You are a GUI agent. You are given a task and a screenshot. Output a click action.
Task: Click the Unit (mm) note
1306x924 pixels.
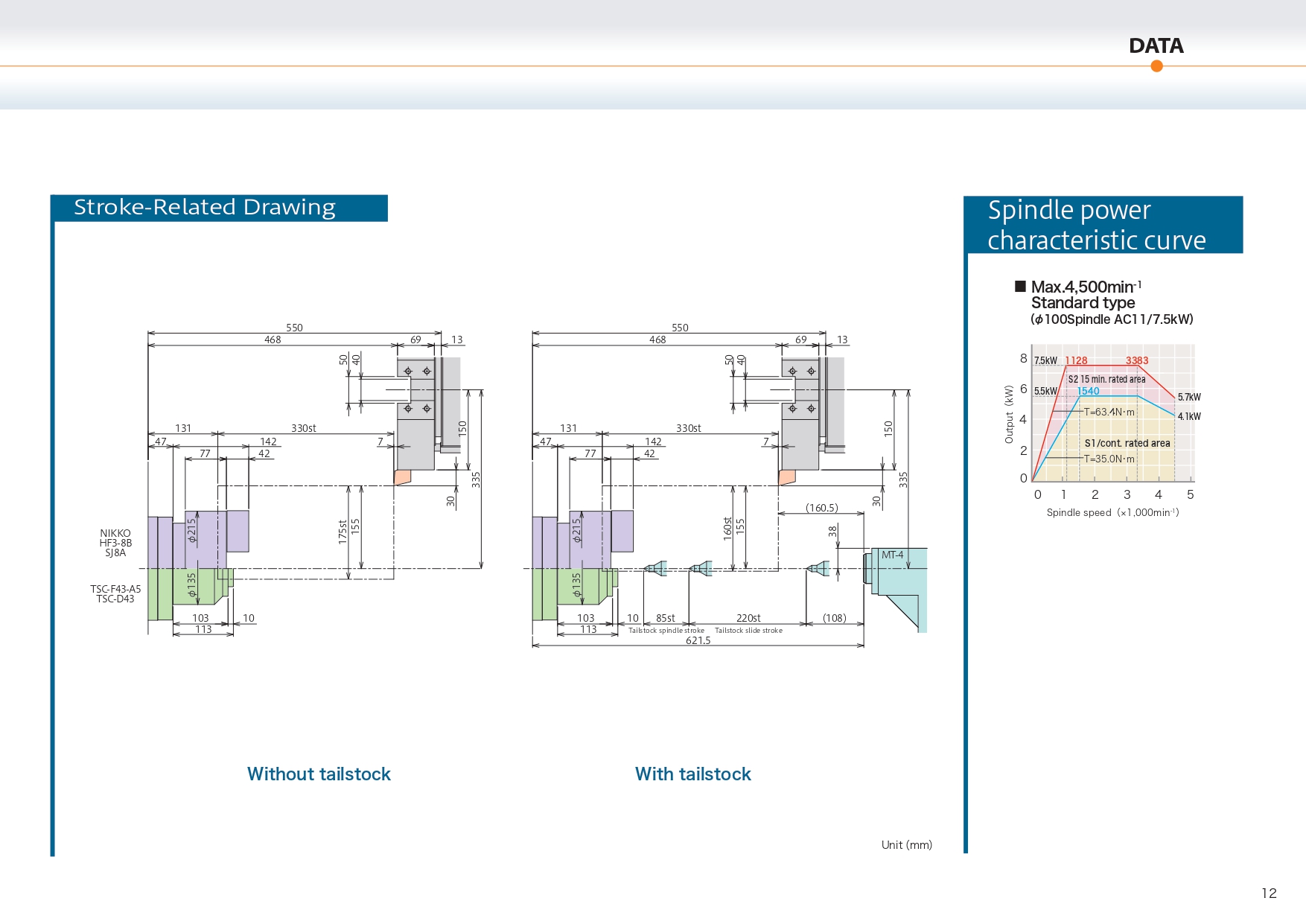click(x=907, y=845)
